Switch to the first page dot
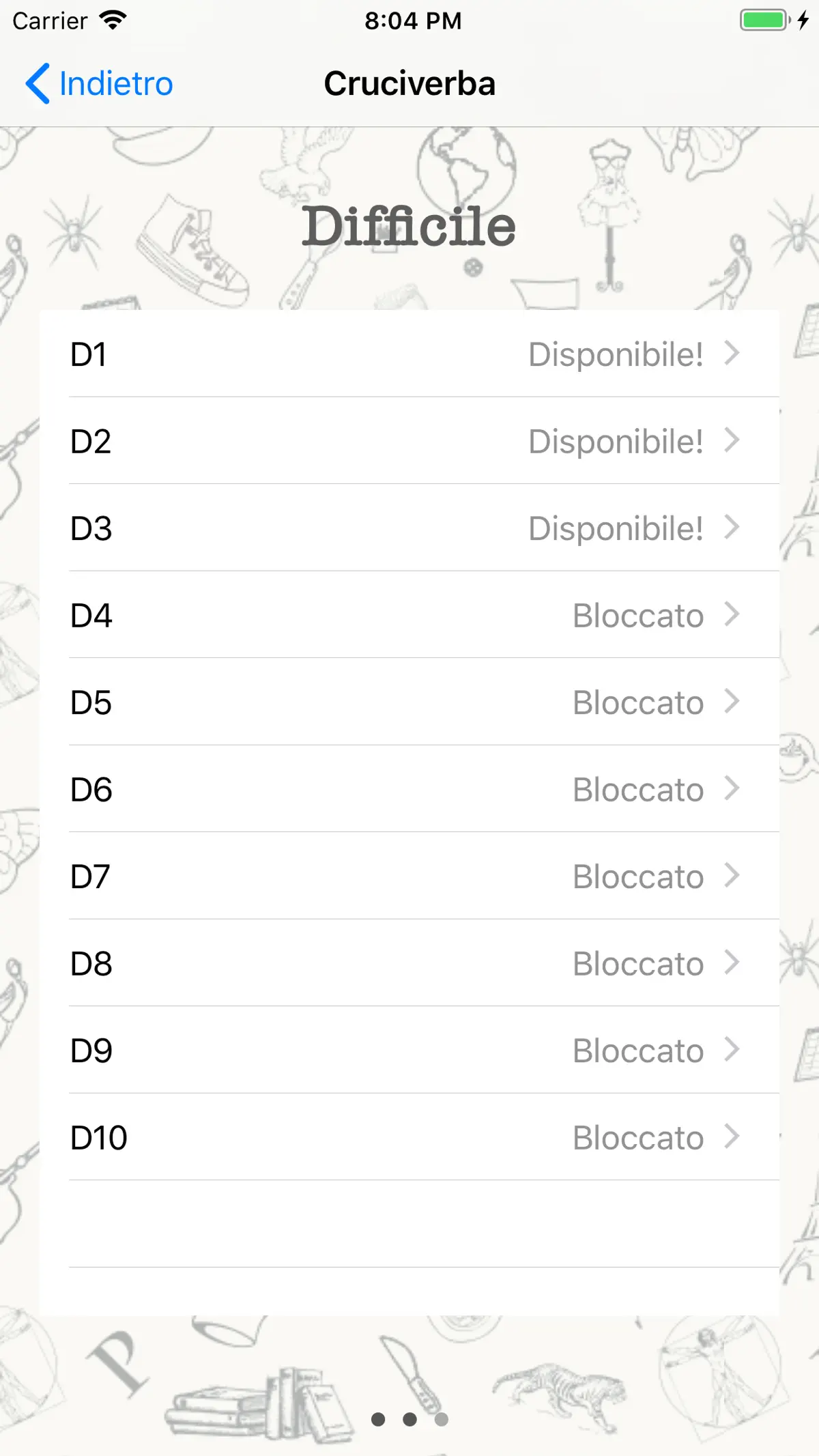Screen dimensions: 819x1456 (378, 1420)
